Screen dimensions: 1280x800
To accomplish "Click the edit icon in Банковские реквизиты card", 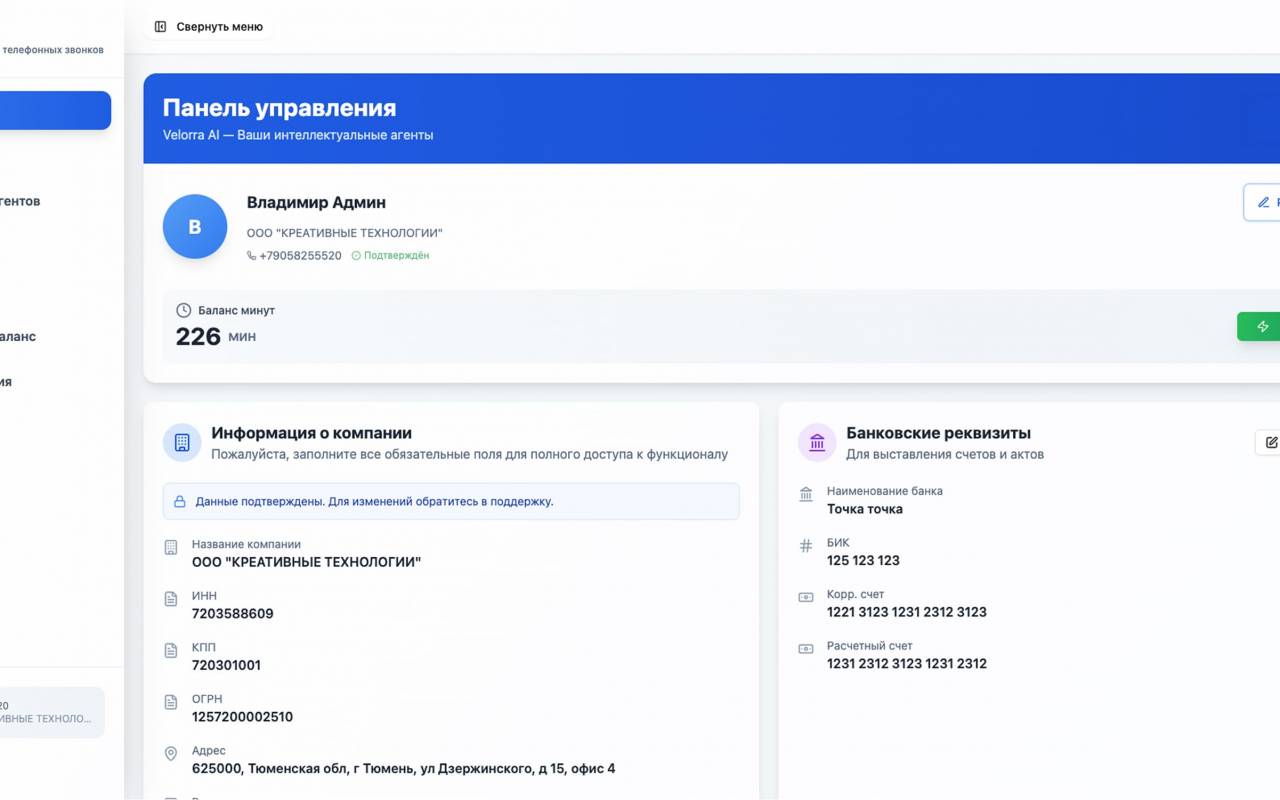I will click(1268, 442).
